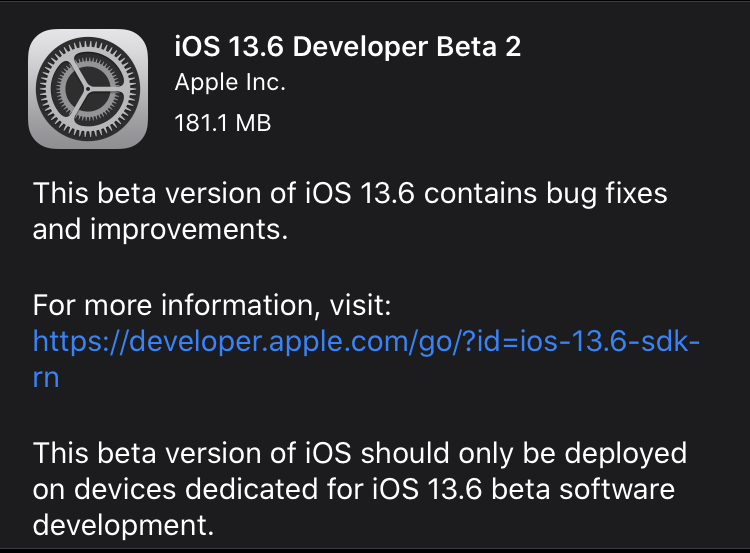This screenshot has width=750, height=553.
Task: Click the 'For more information, visit:' text
Action: click(212, 305)
